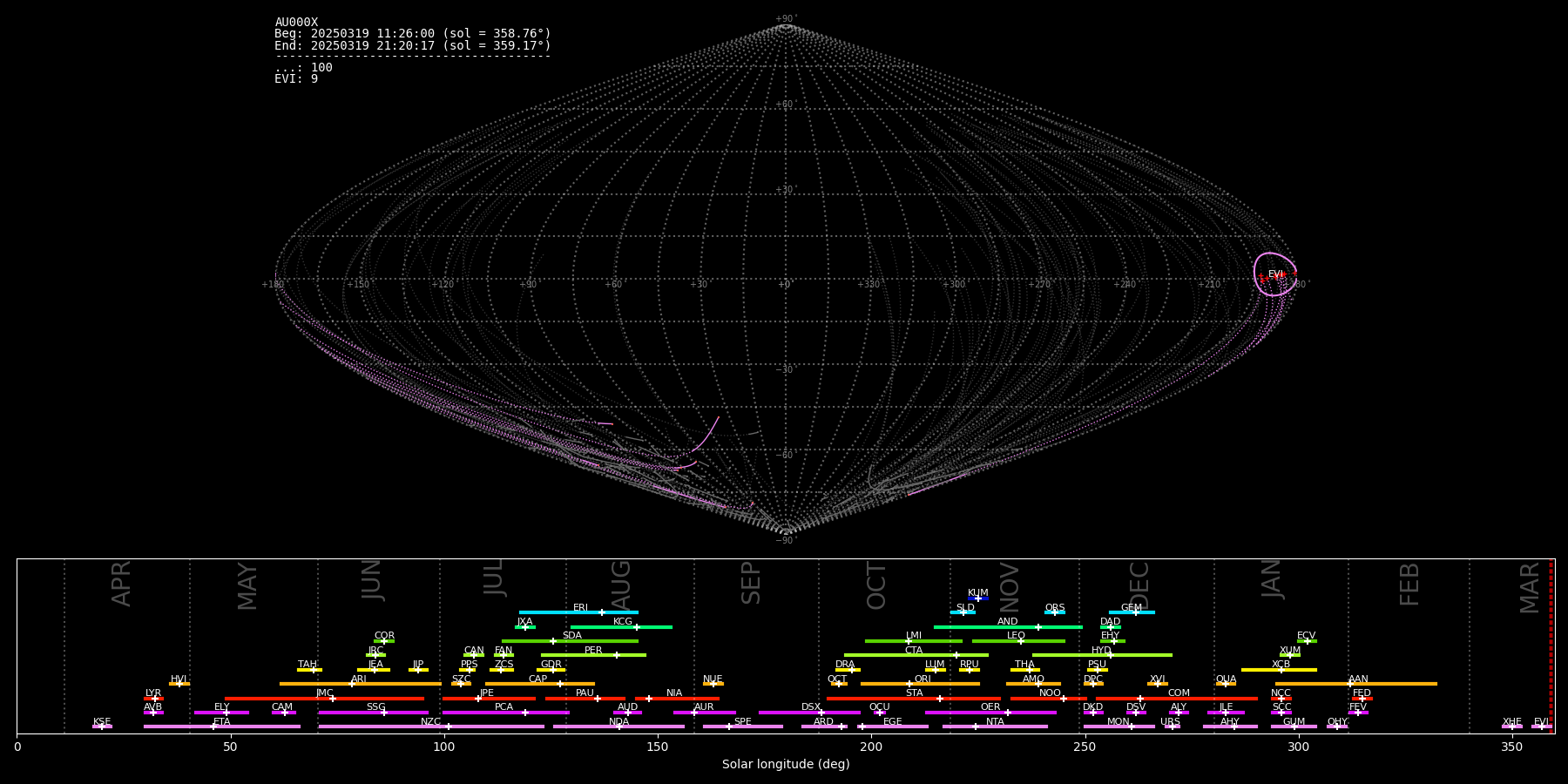Click the APR month label

click(121, 584)
